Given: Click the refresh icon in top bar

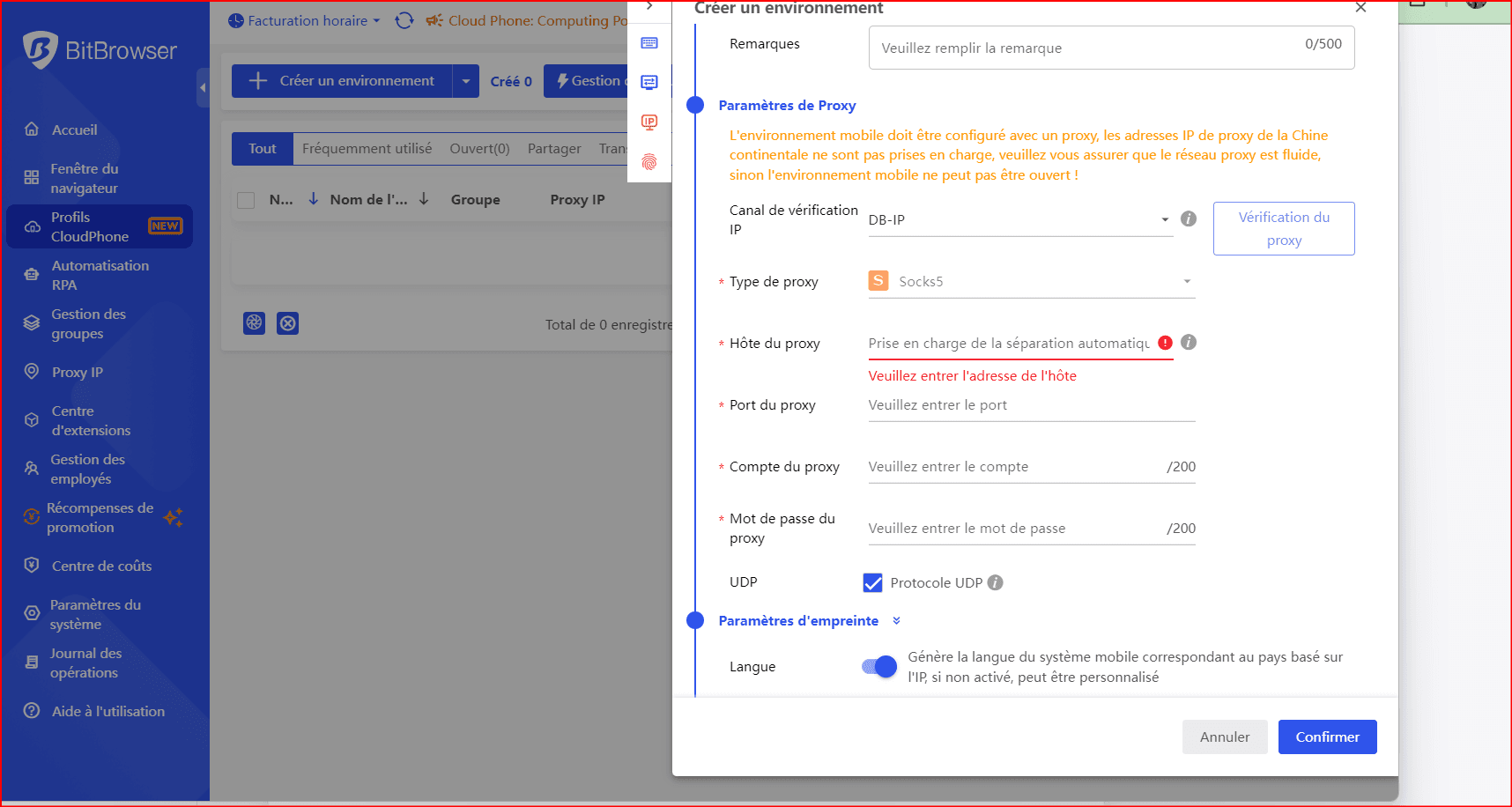Looking at the screenshot, I should [x=404, y=20].
